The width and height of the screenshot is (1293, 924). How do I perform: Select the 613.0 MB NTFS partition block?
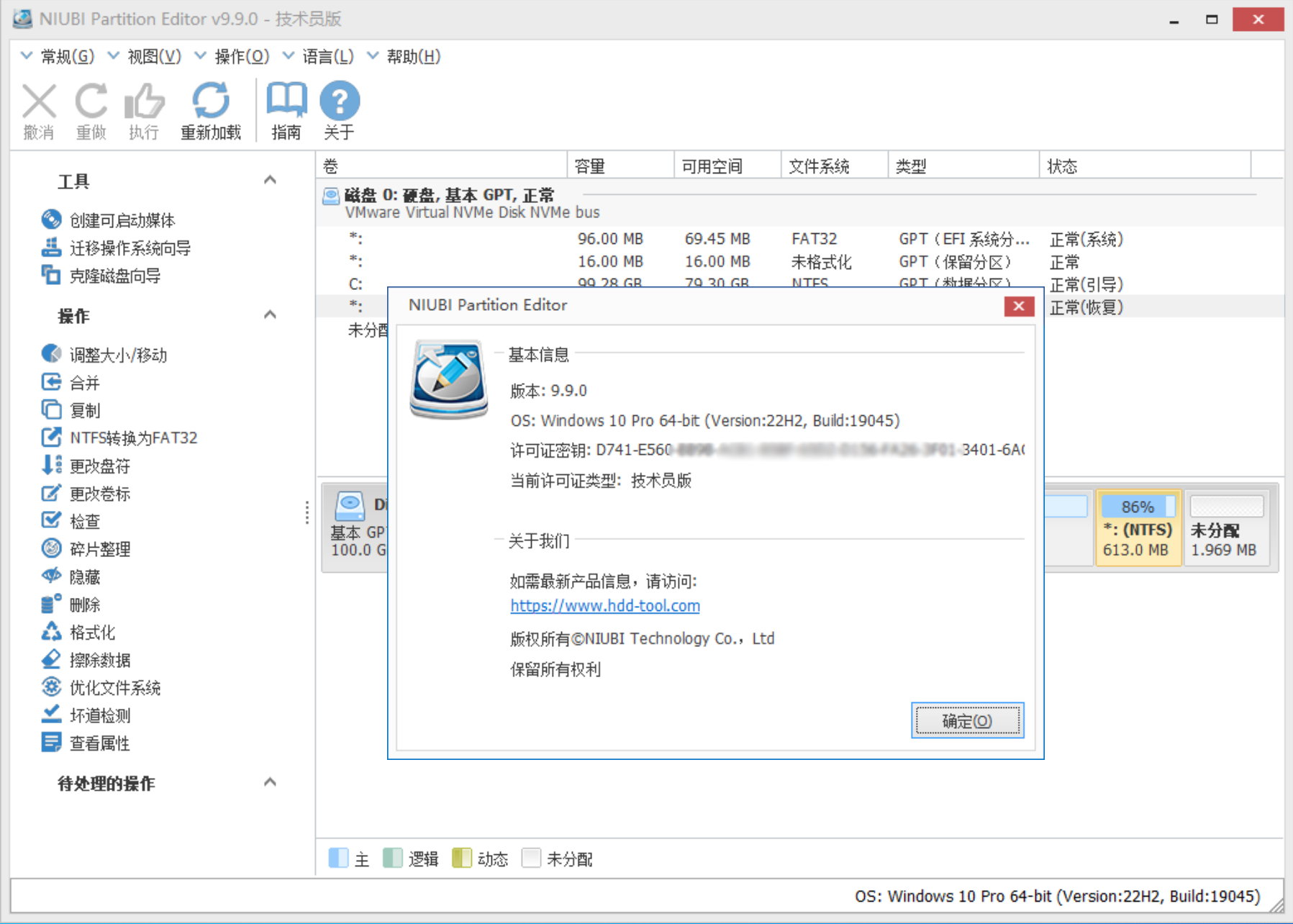coord(1138,529)
